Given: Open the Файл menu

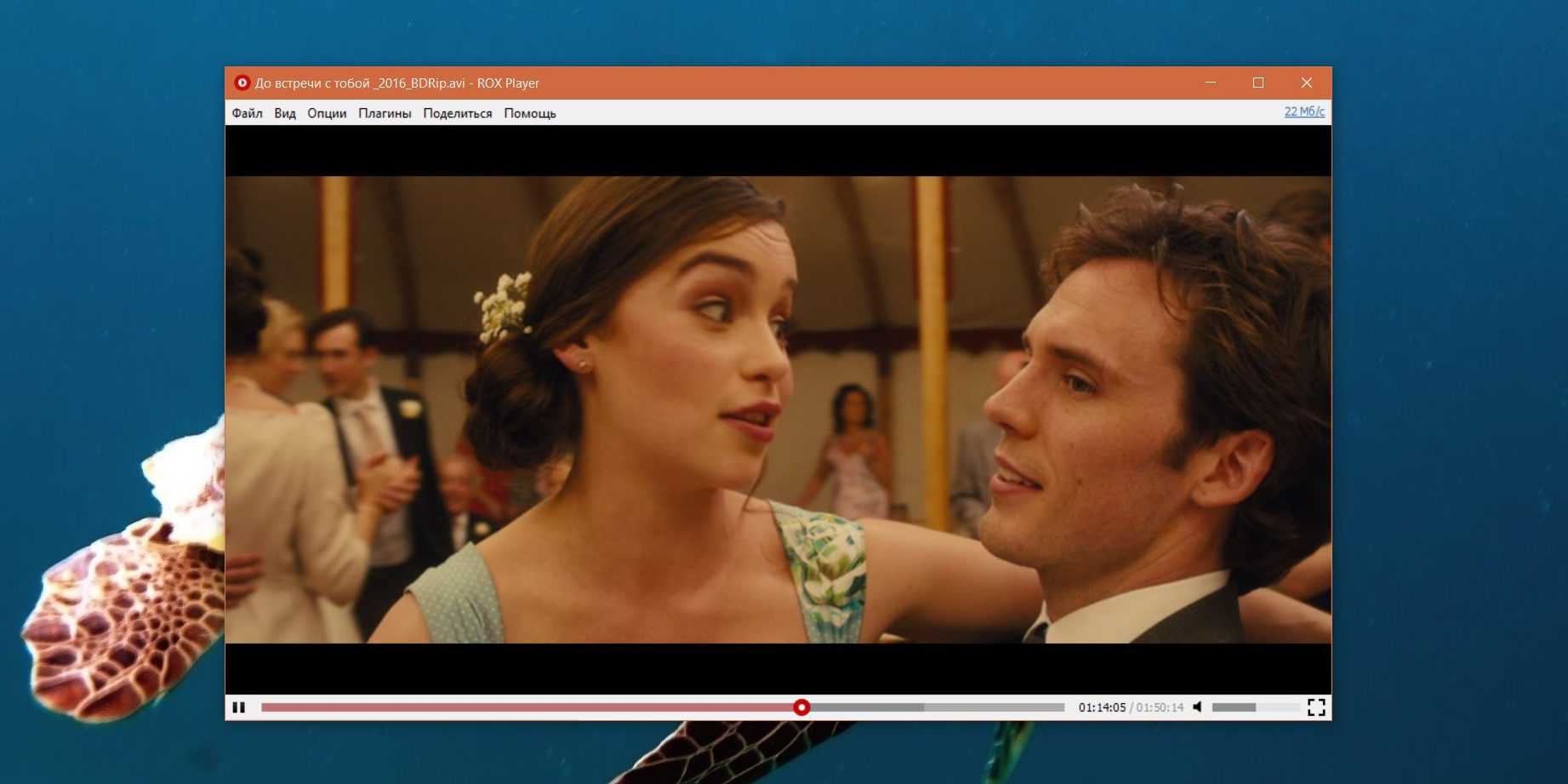Looking at the screenshot, I should pos(247,113).
